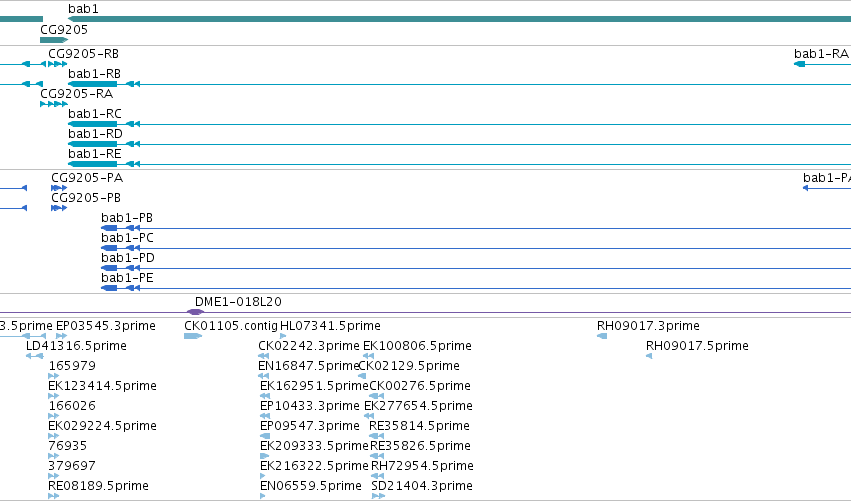The image size is (851, 501).
Task: Click the bab1-RC transcript exon block
Action: [92, 124]
